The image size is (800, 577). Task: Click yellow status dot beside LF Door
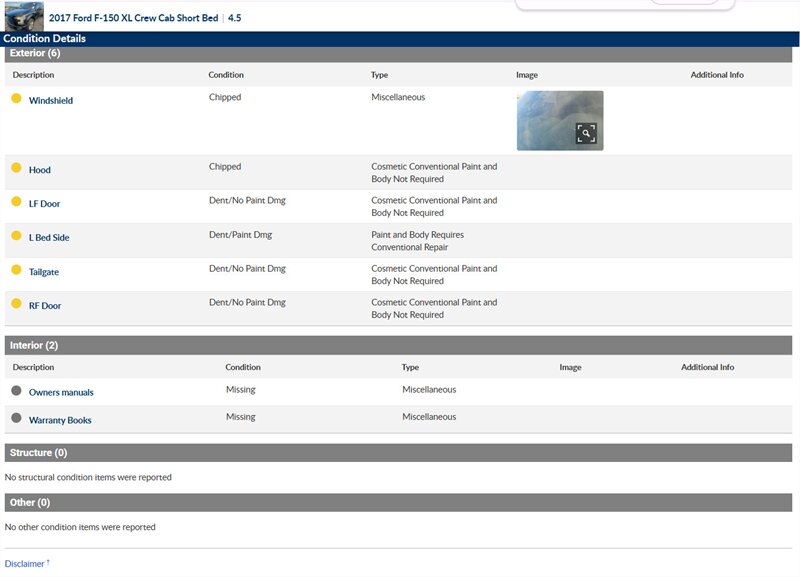pyautogui.click(x=16, y=201)
